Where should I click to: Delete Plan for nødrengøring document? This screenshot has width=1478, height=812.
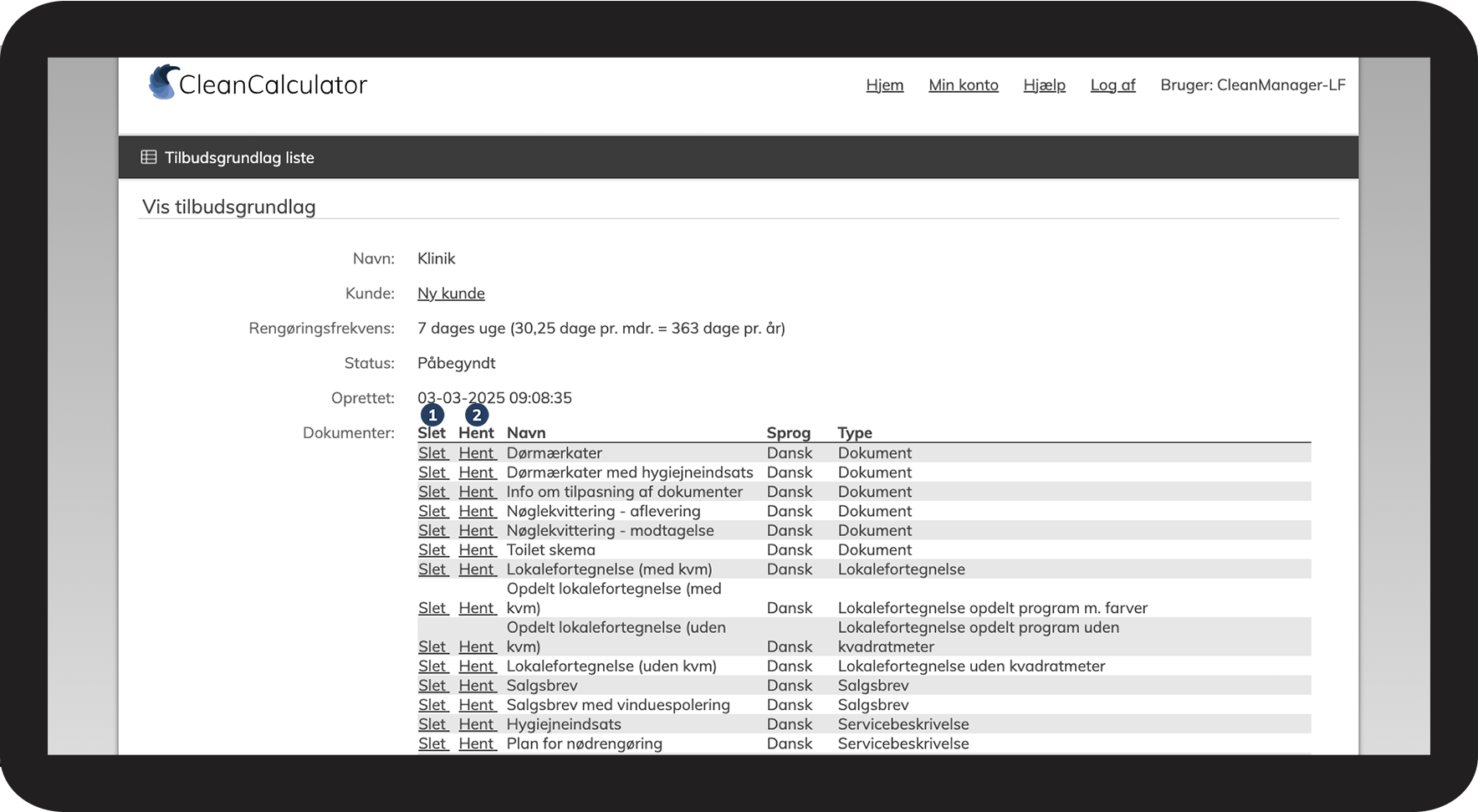point(432,743)
